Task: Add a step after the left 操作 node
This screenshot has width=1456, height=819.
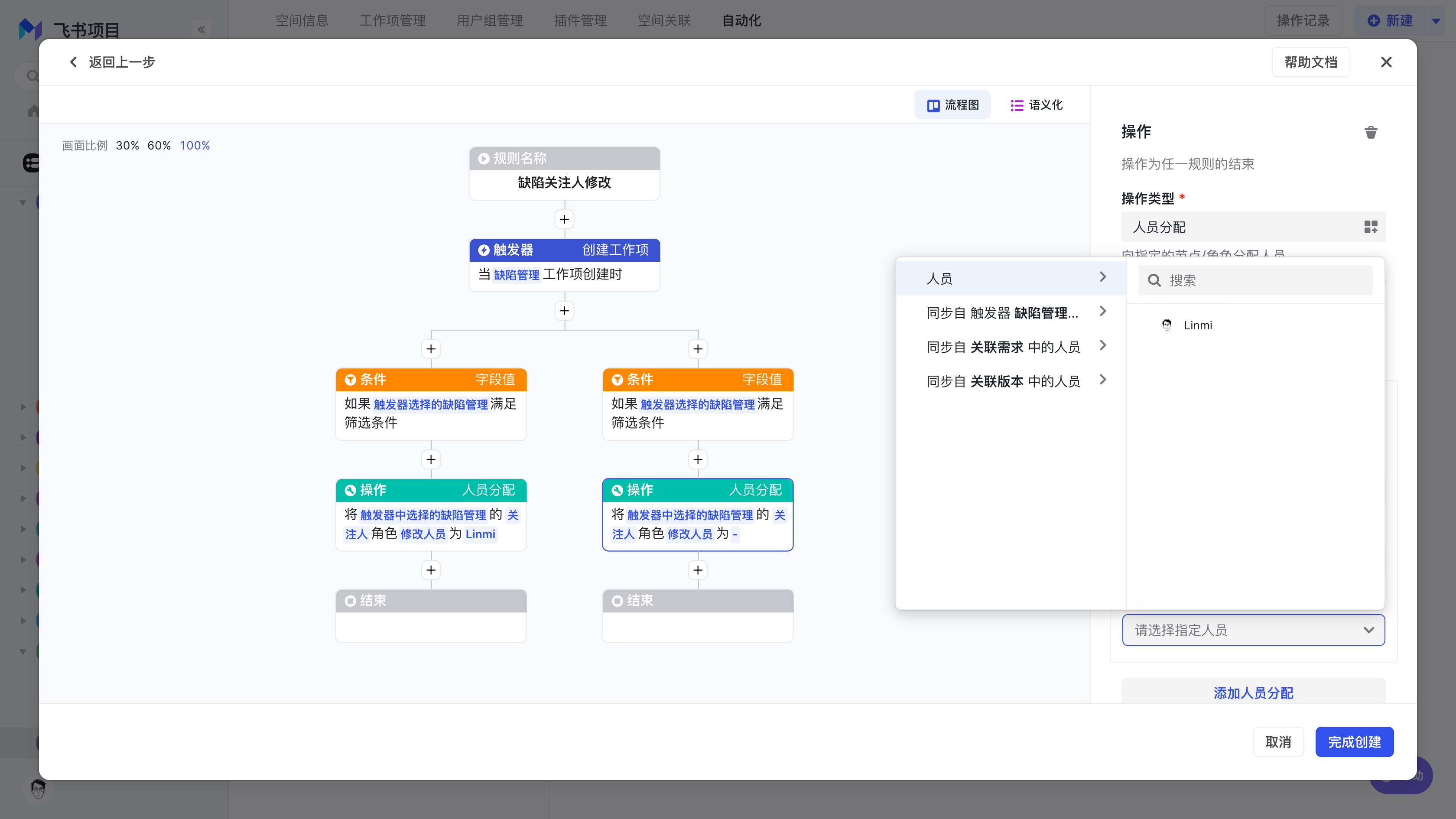Action: pos(431,570)
